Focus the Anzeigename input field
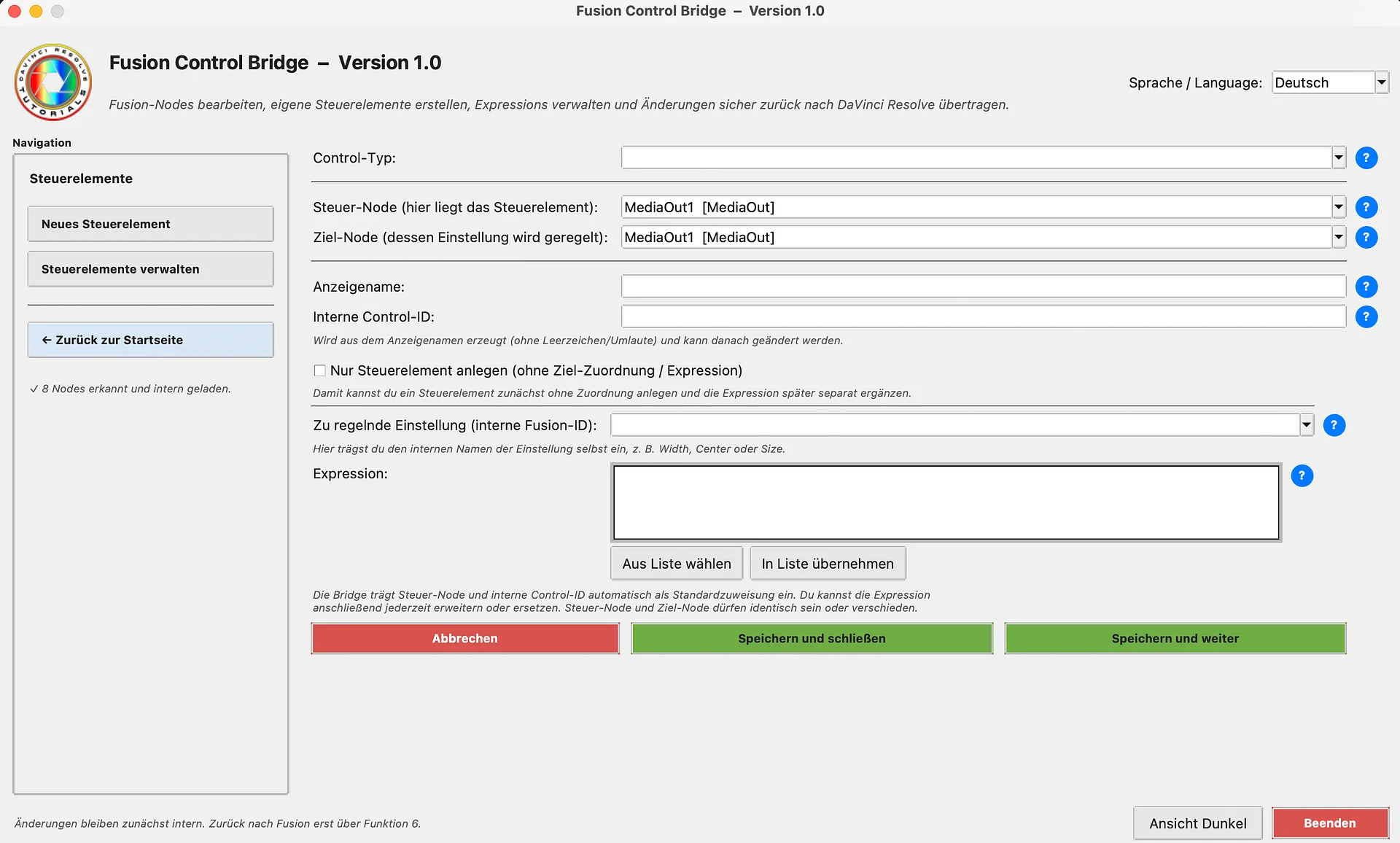 coord(983,287)
